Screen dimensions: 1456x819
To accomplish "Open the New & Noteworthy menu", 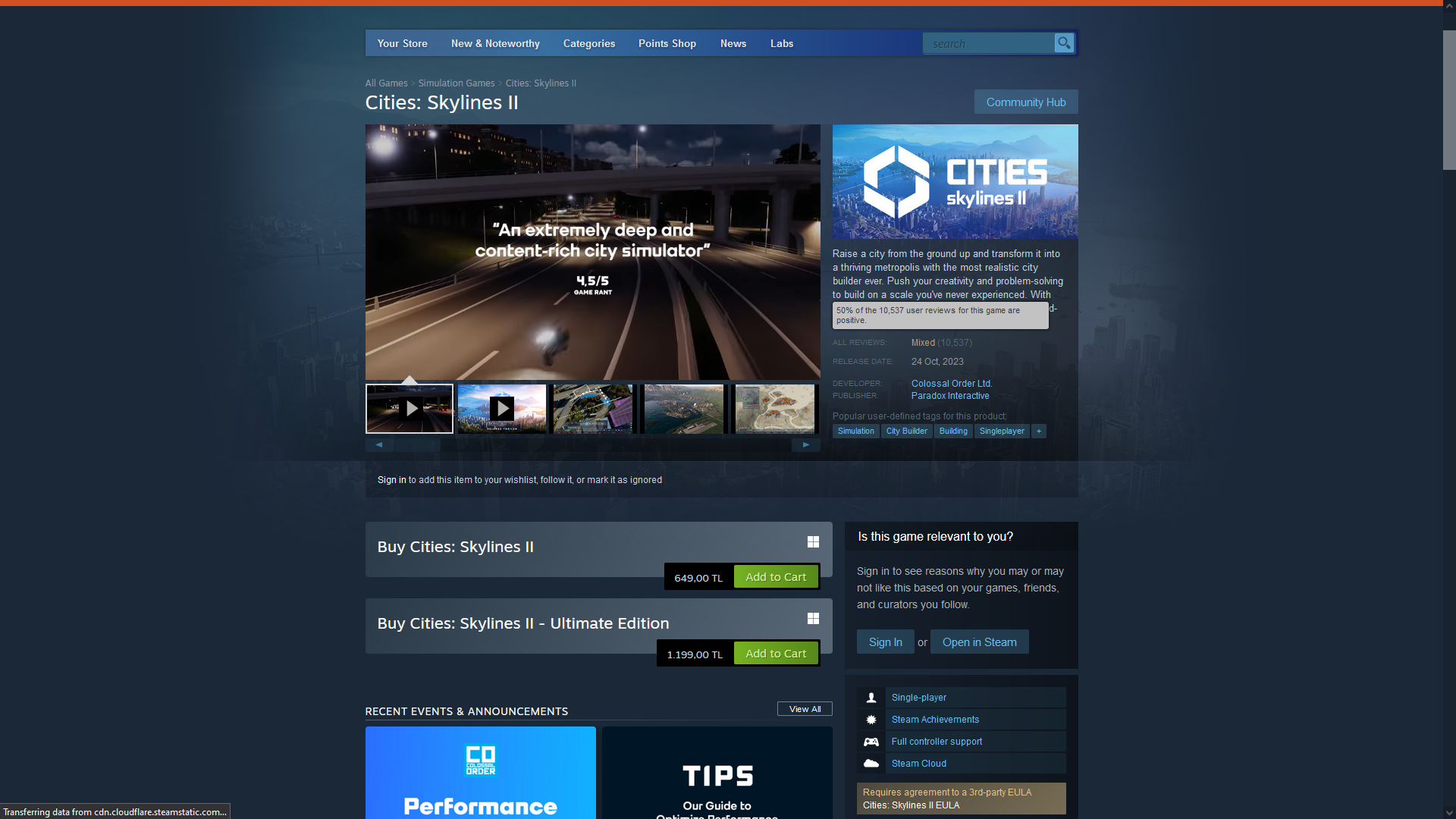I will pos(495,43).
